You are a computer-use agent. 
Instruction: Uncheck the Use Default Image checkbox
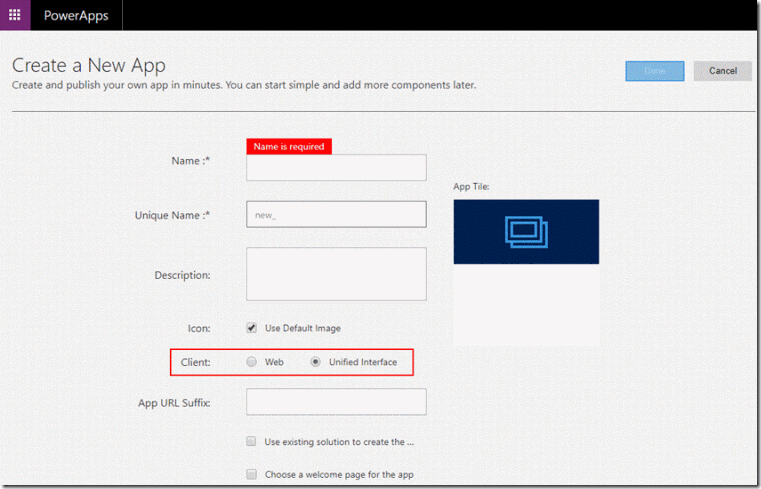click(251, 327)
